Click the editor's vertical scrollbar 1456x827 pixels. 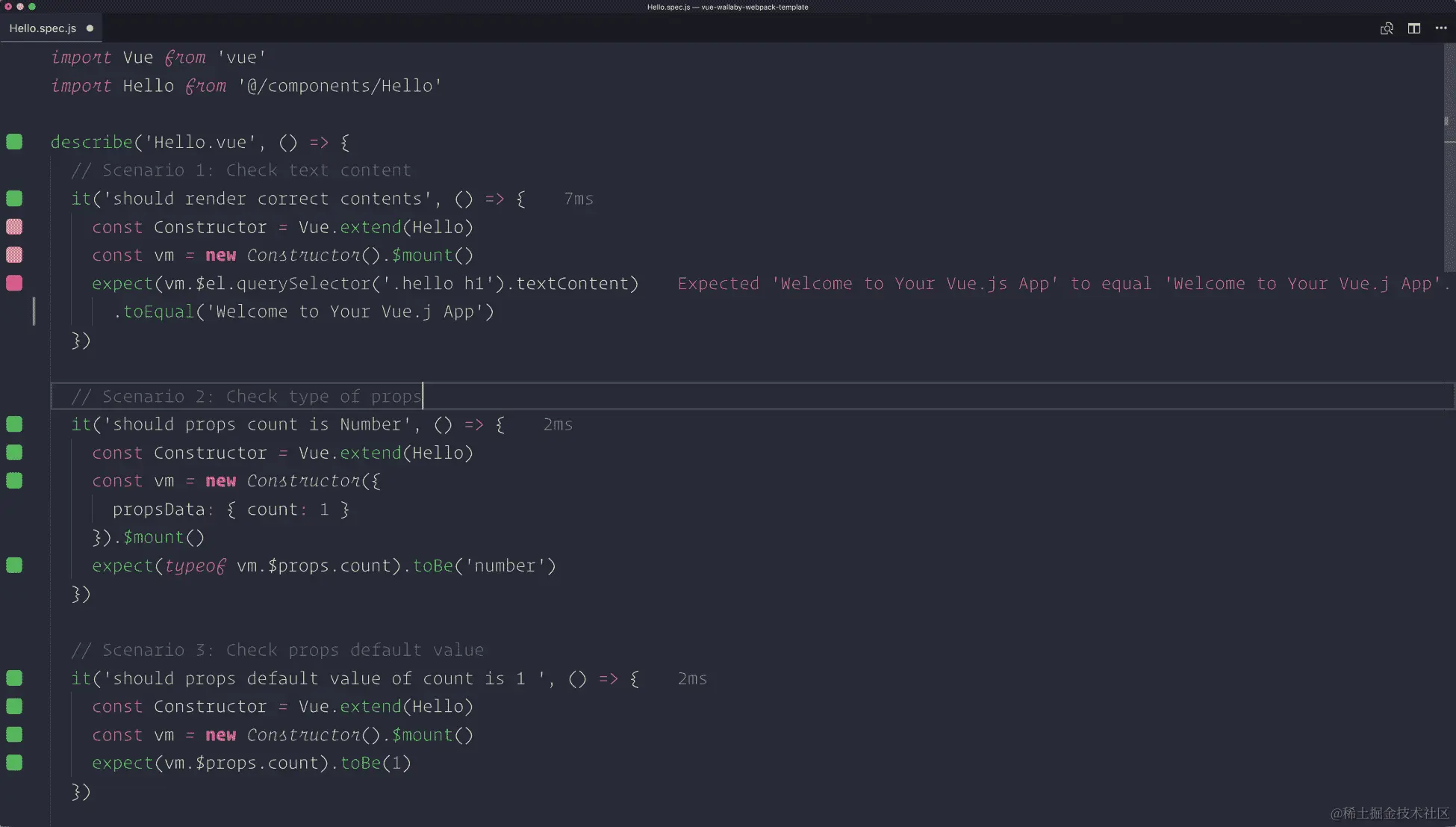point(1449,157)
